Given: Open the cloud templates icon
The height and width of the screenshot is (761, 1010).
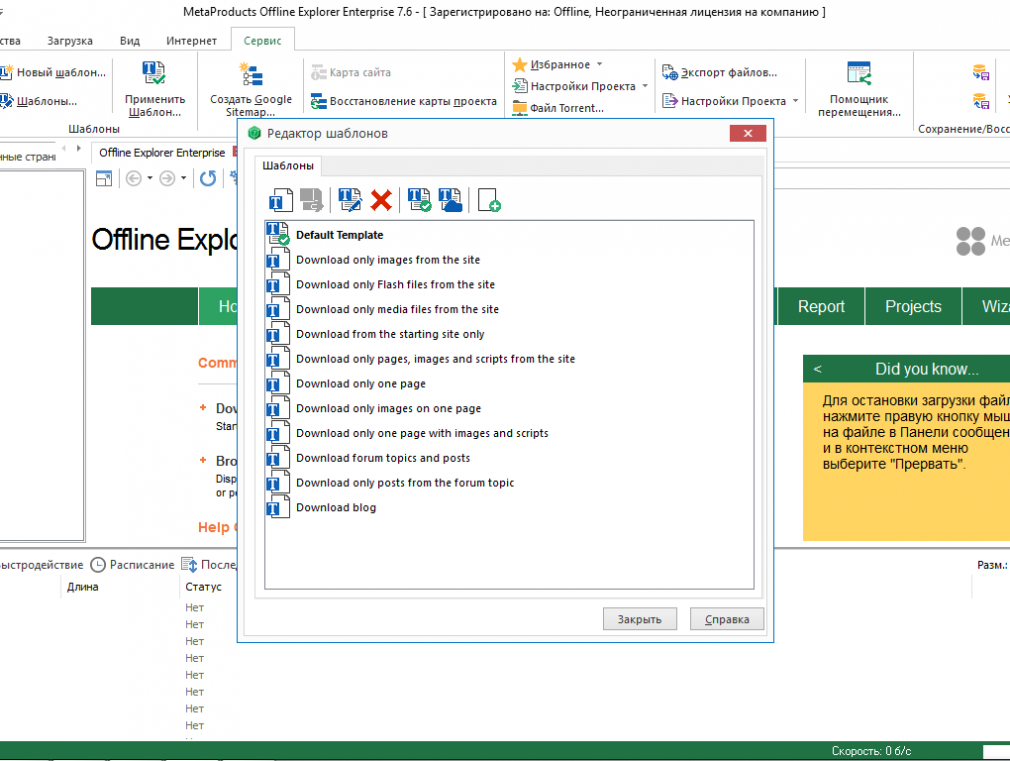Looking at the screenshot, I should click(x=450, y=200).
